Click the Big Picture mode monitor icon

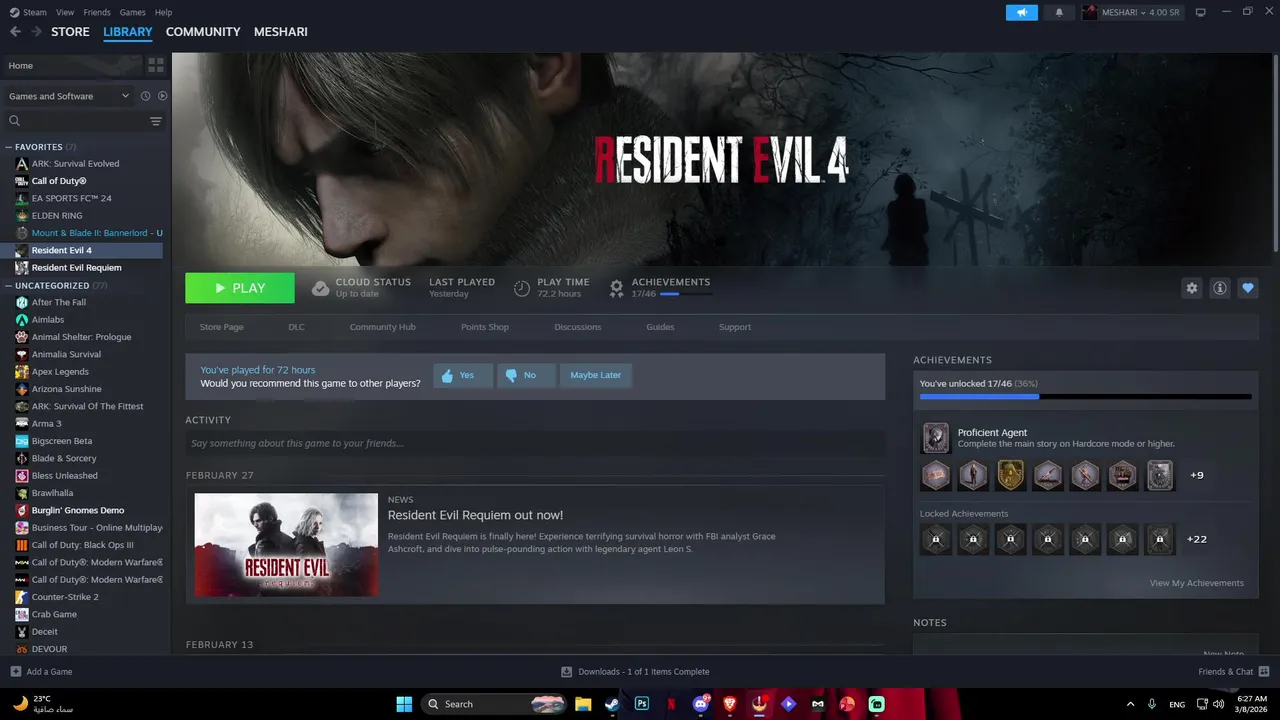[1200, 12]
